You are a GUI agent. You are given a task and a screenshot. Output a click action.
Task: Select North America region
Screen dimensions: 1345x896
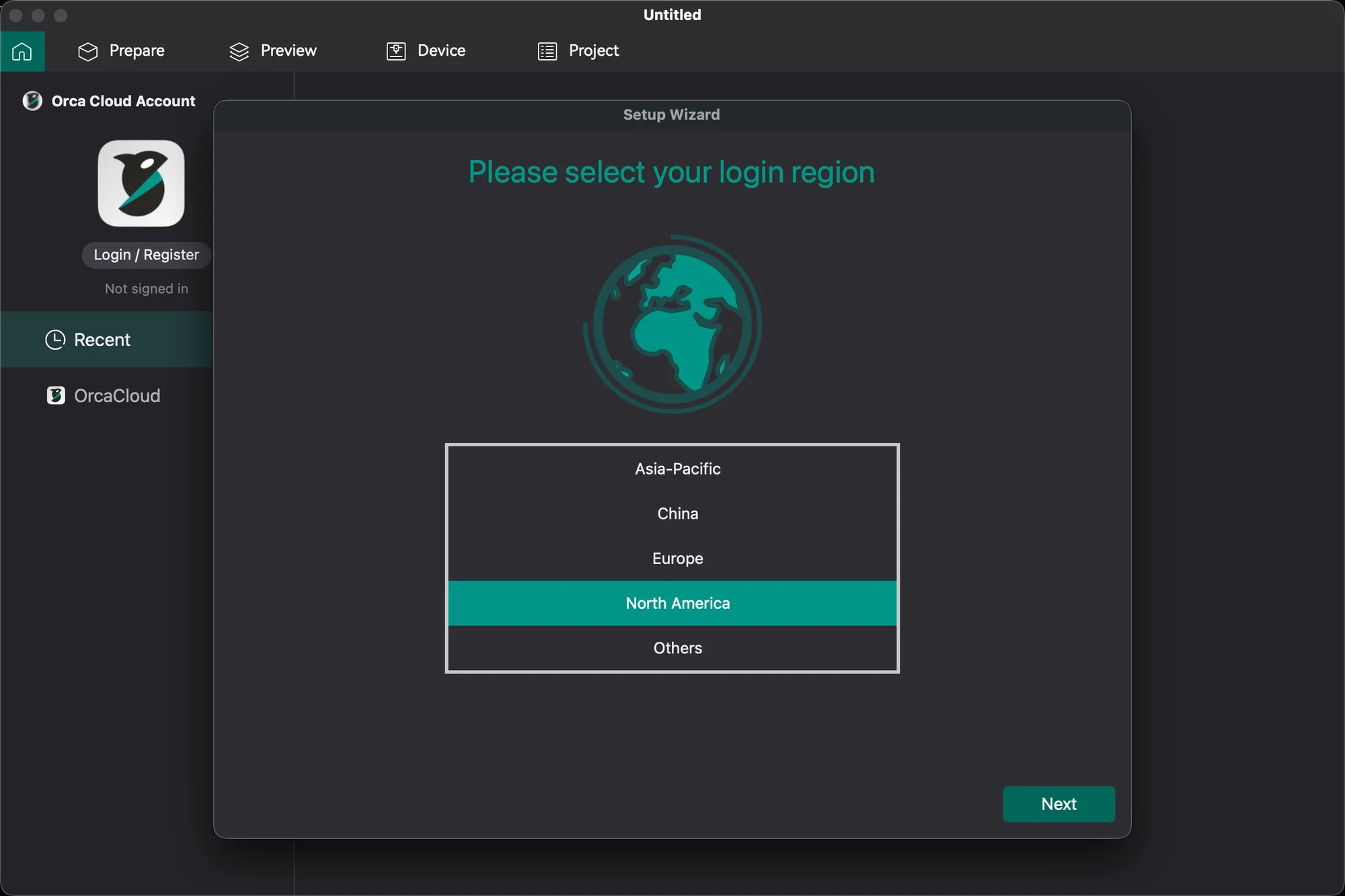tap(672, 604)
